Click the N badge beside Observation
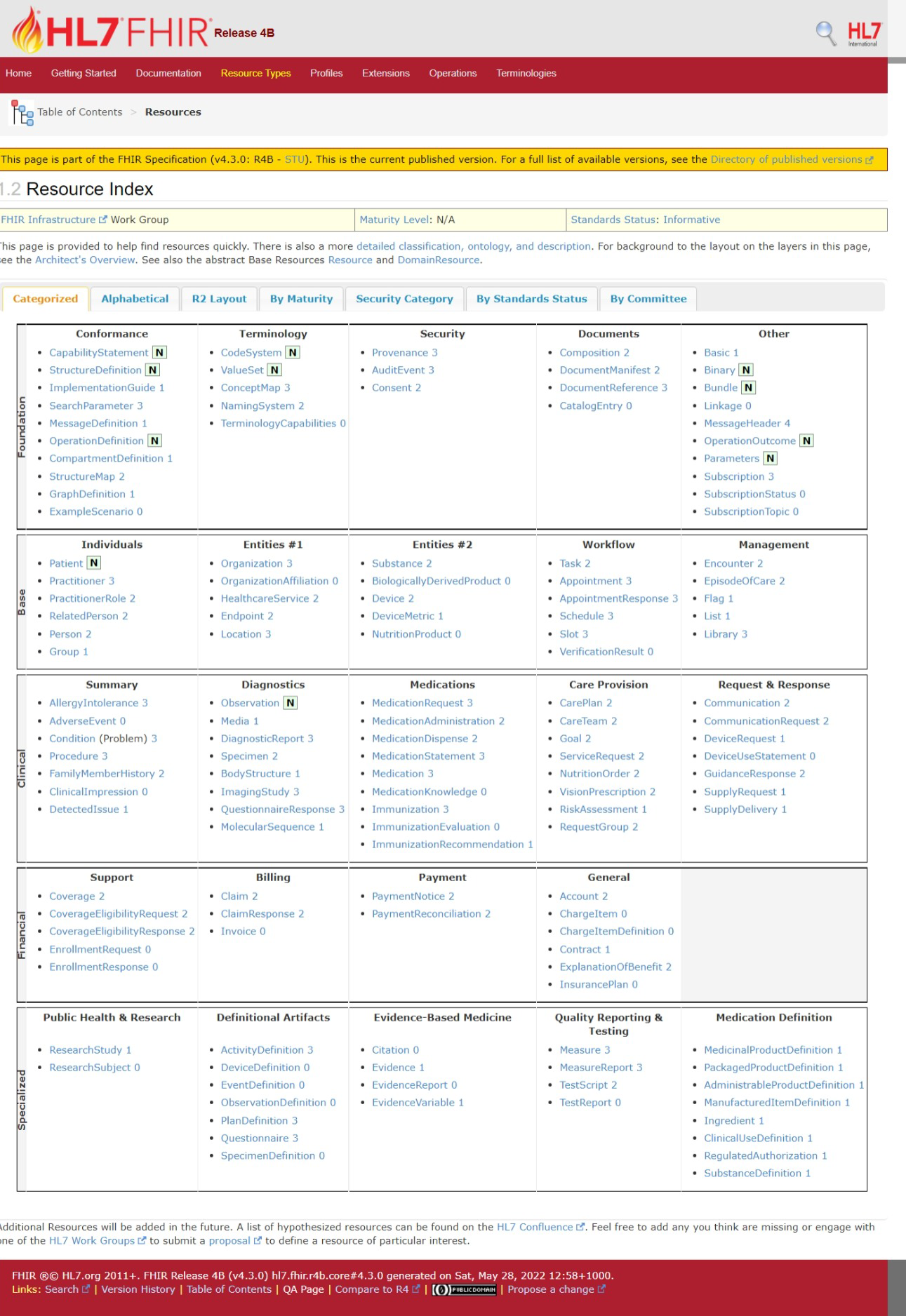906x1316 pixels. tap(291, 703)
